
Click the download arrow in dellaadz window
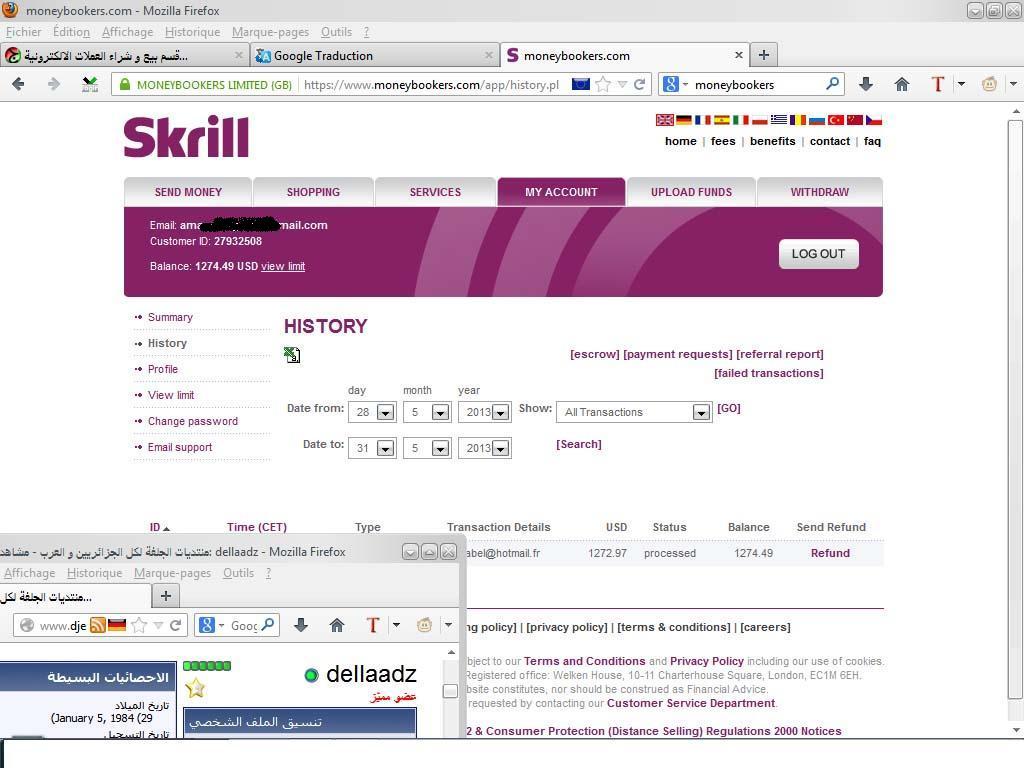(301, 626)
